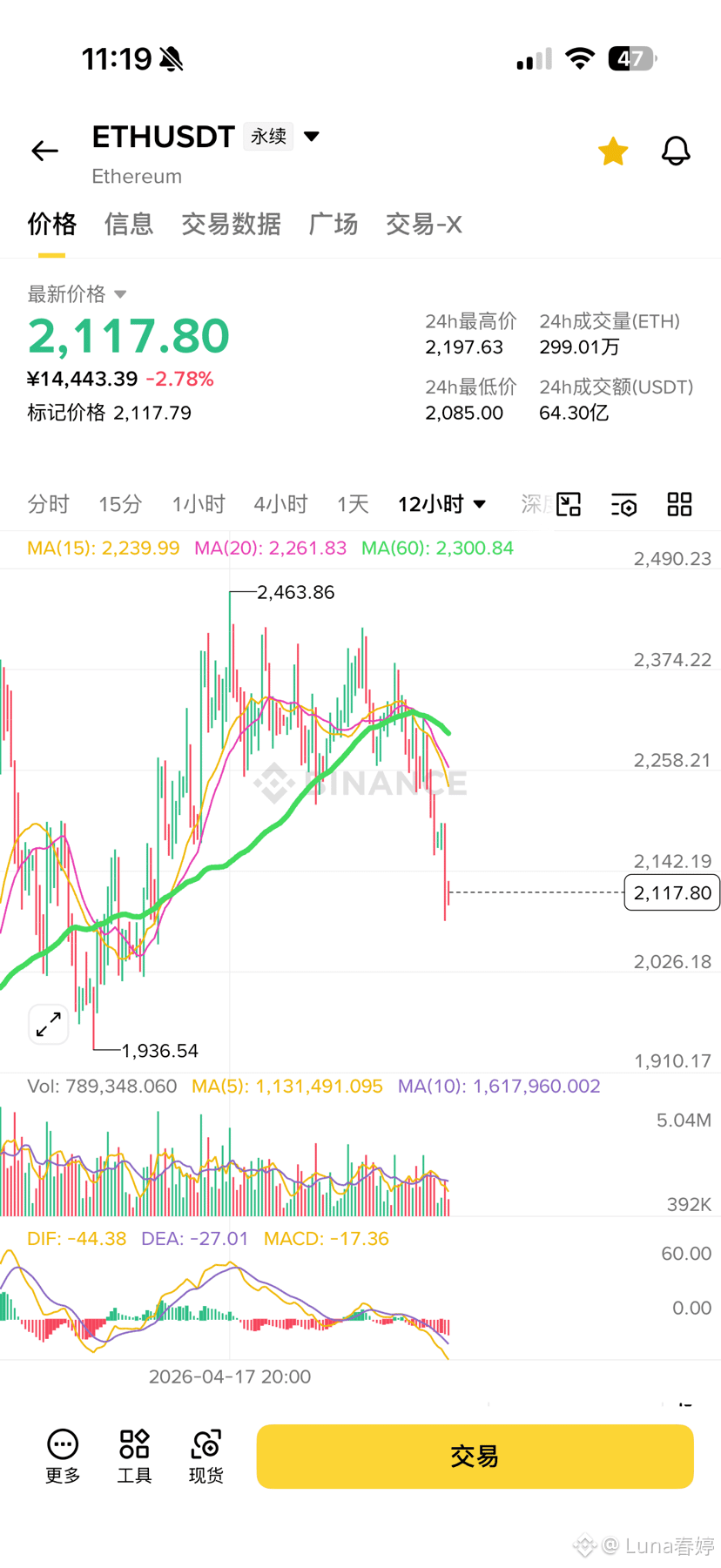The image size is (721, 1568).
Task: Tap the silent mode bell in status bar
Action: (x=172, y=59)
